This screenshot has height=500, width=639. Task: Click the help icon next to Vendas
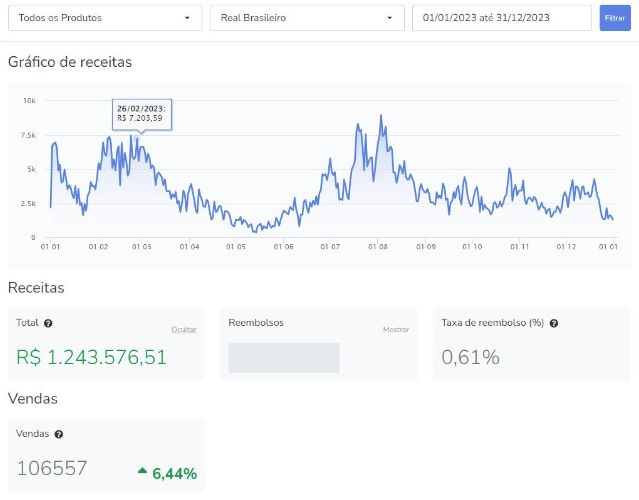pyautogui.click(x=58, y=434)
